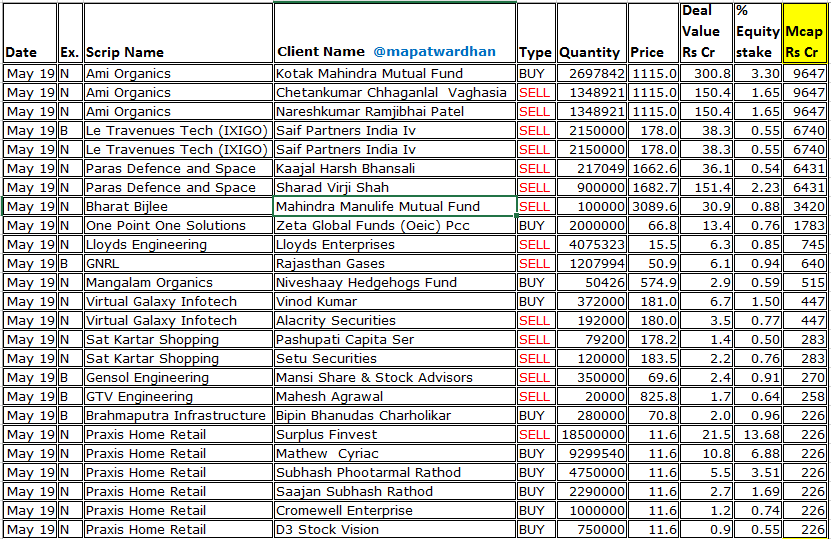Select Nareshkumar Ramjibhai Patel cell
This screenshot has width=831, height=539.
click(x=395, y=111)
